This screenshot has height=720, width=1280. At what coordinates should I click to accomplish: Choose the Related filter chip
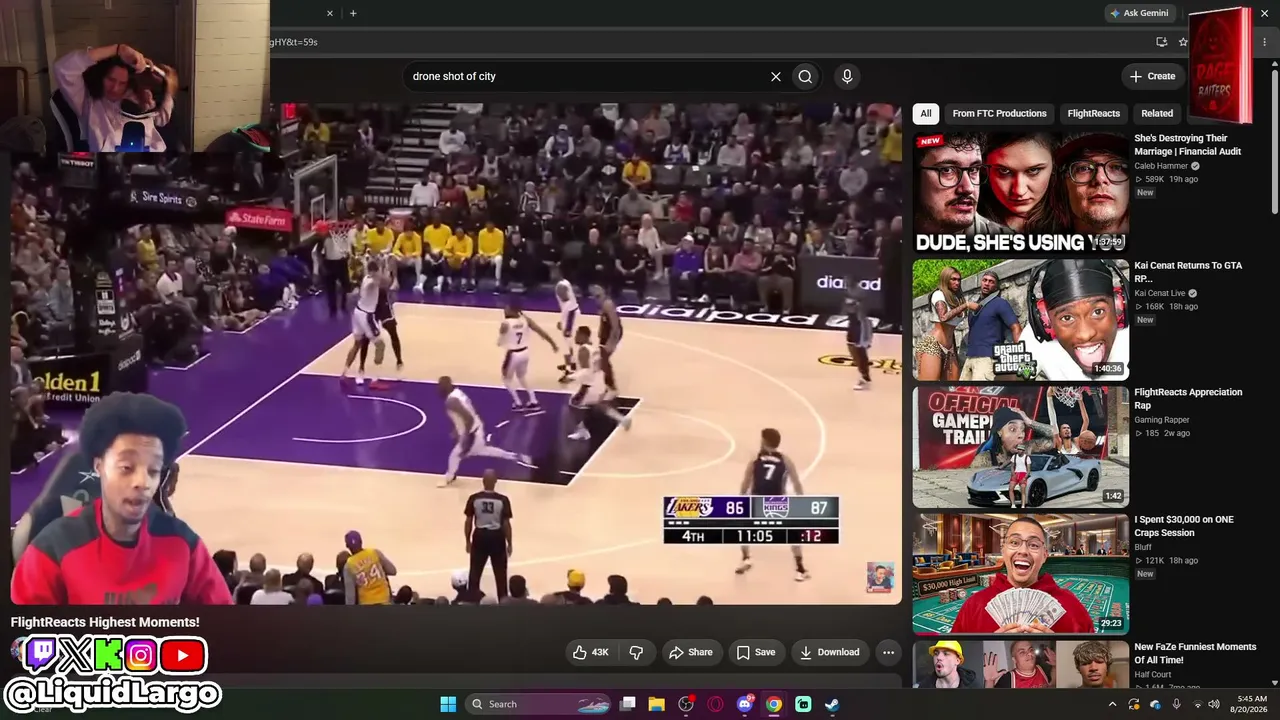(1157, 113)
